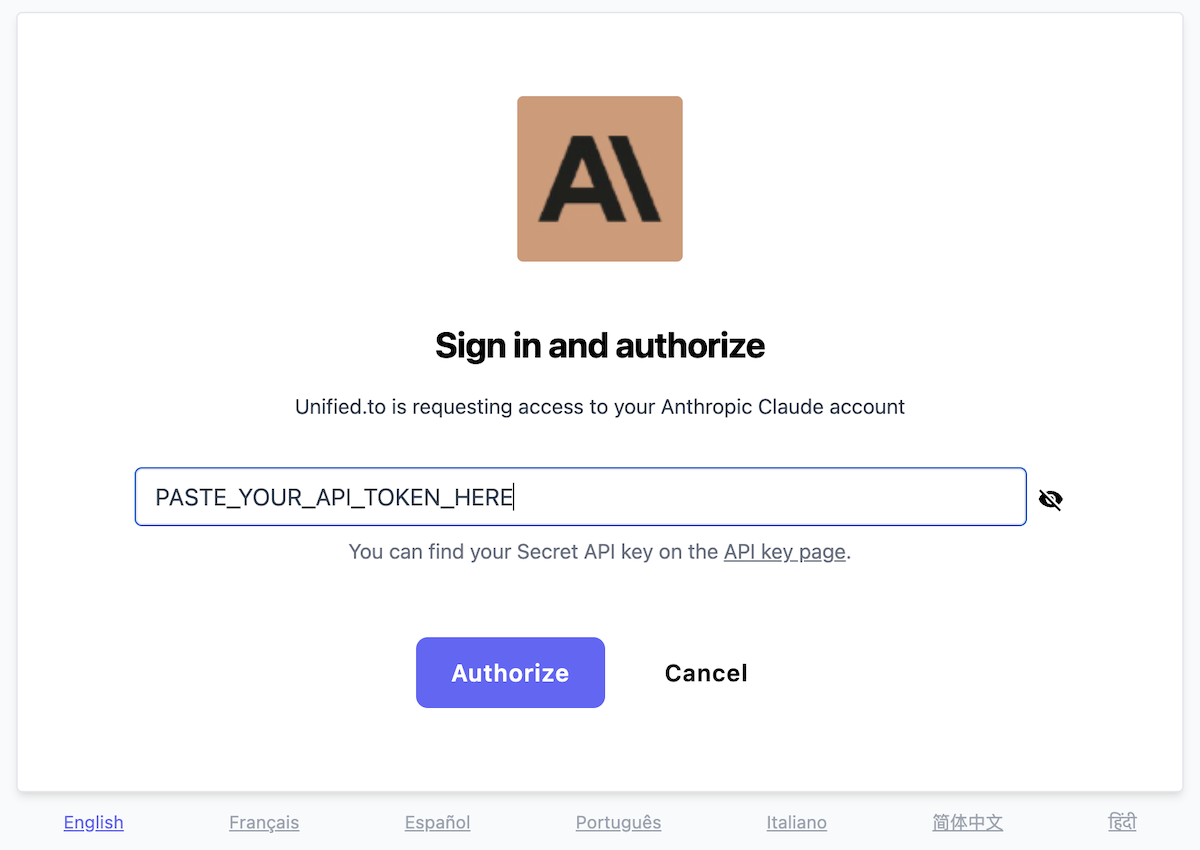Click the Sign in and authorize heading
This screenshot has width=1200, height=850.
599,345
